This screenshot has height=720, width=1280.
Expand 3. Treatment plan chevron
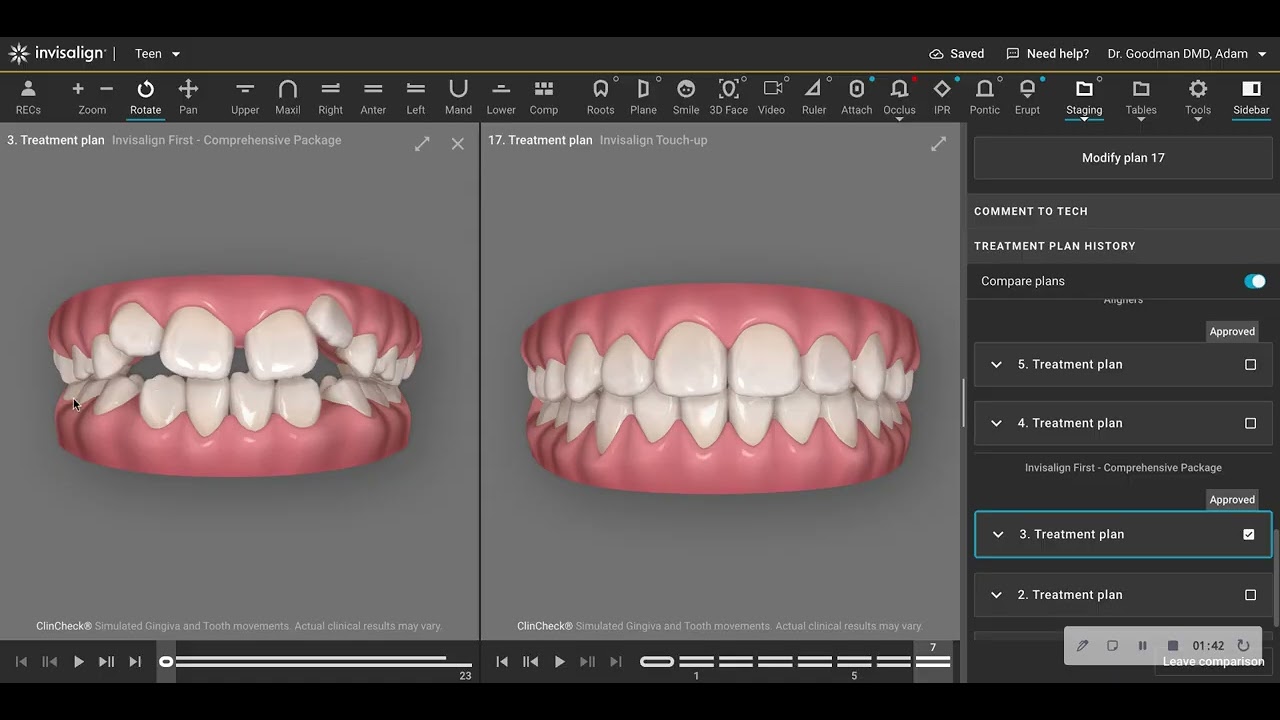[998, 535]
